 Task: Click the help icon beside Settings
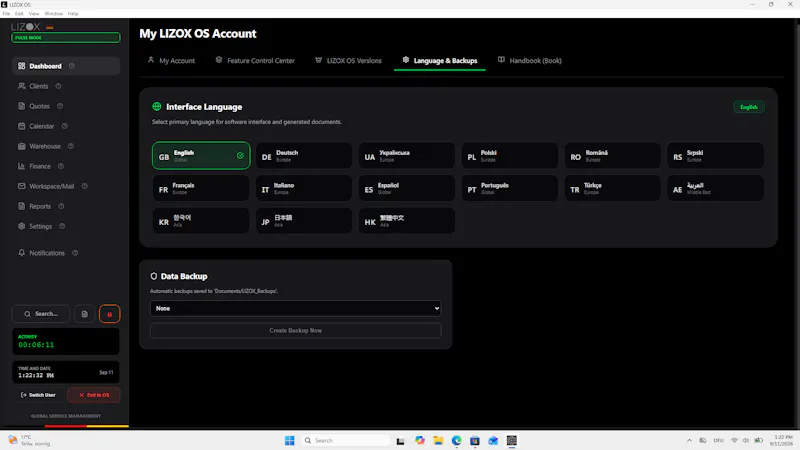click(x=62, y=226)
